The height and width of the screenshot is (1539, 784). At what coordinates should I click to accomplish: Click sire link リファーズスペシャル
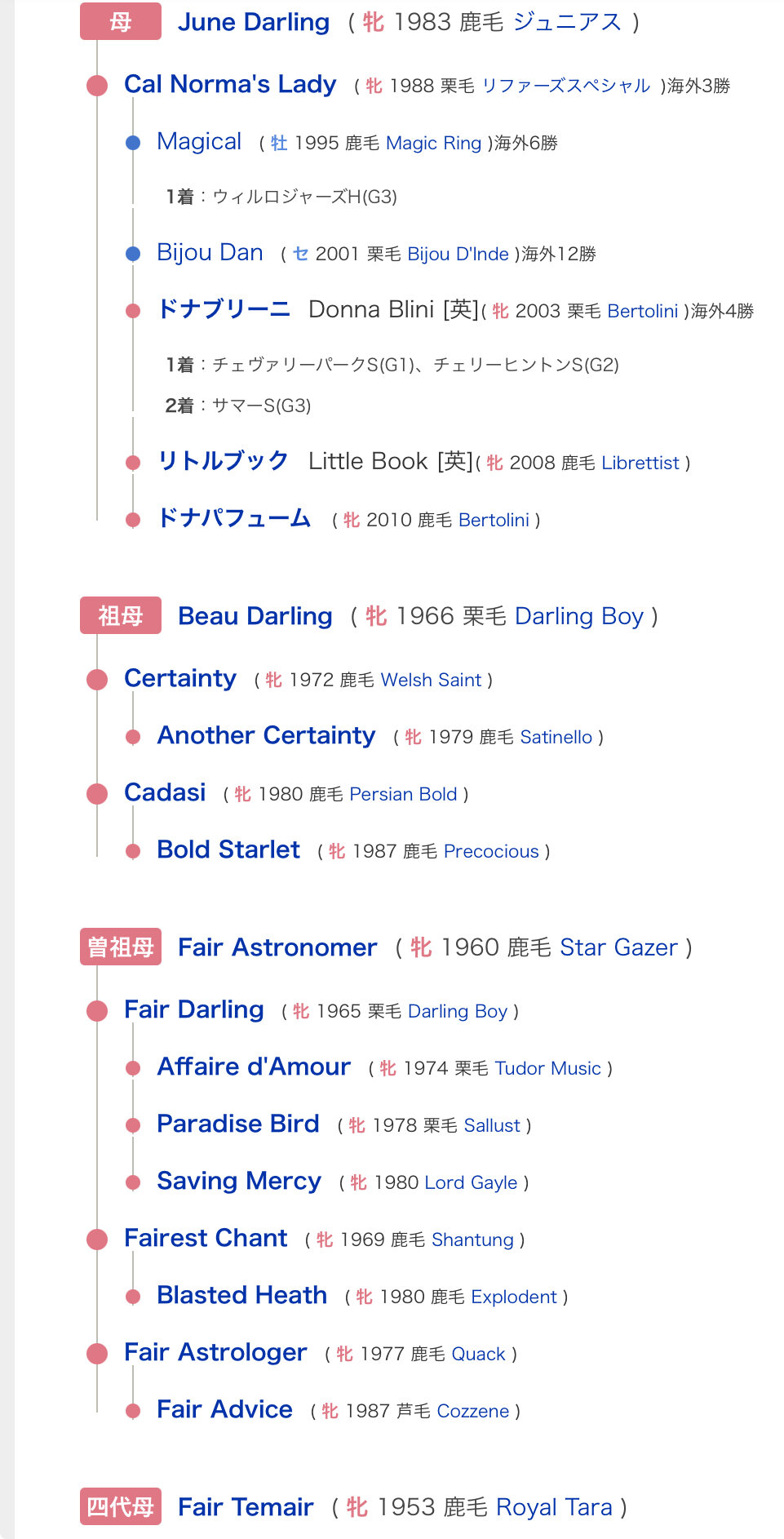click(x=566, y=86)
